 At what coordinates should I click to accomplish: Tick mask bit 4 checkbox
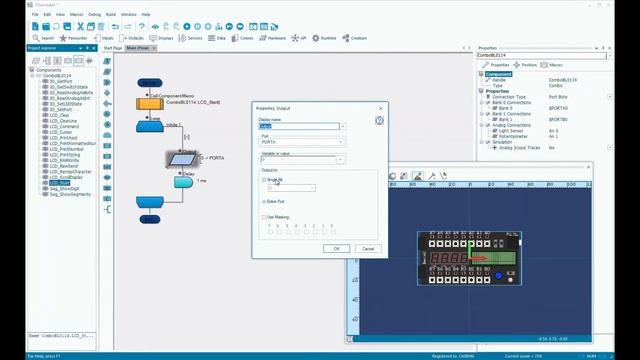(x=297, y=232)
